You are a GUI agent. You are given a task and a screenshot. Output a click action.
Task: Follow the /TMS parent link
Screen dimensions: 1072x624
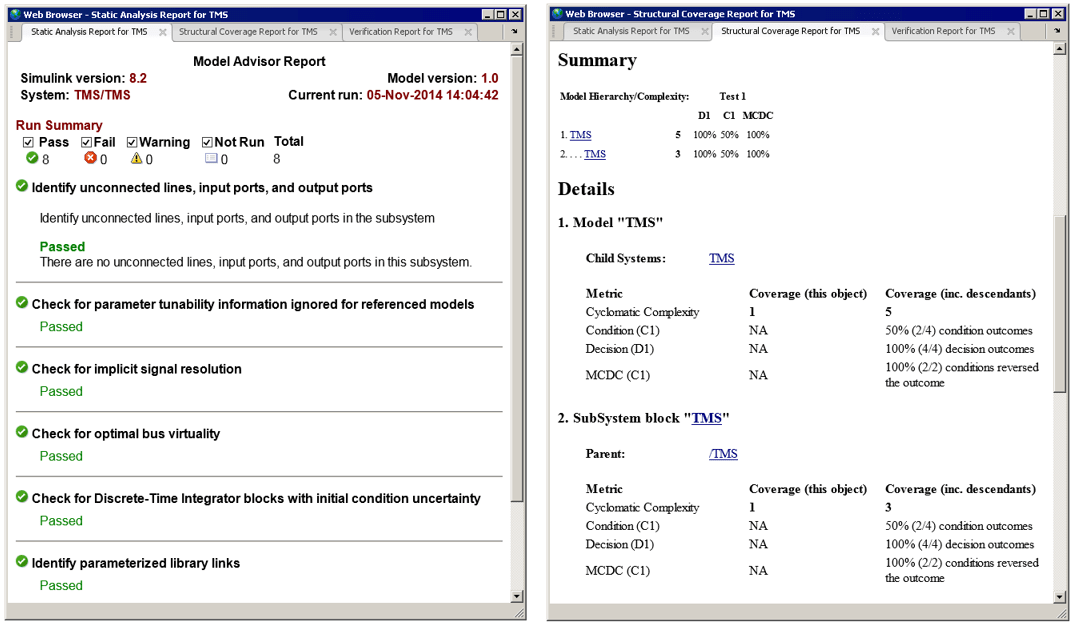723,454
